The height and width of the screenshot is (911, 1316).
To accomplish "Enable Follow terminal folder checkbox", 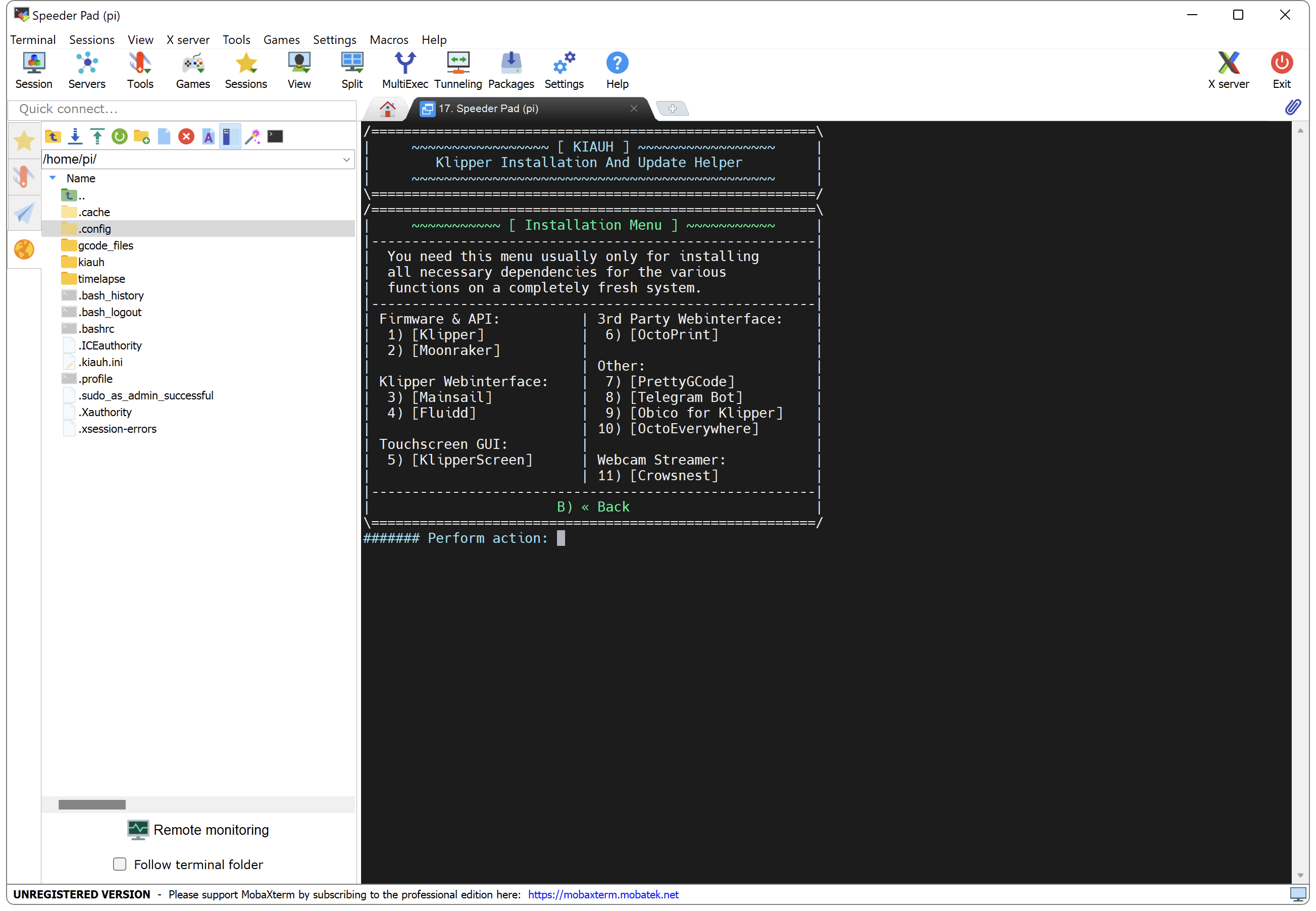I will pyautogui.click(x=120, y=864).
